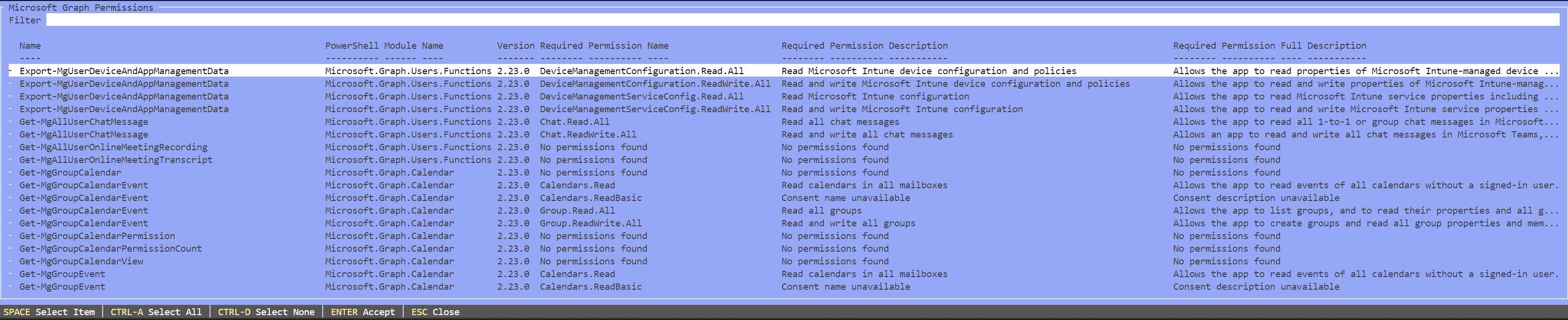Click 'Read and write all chat messages' description

tap(867, 135)
